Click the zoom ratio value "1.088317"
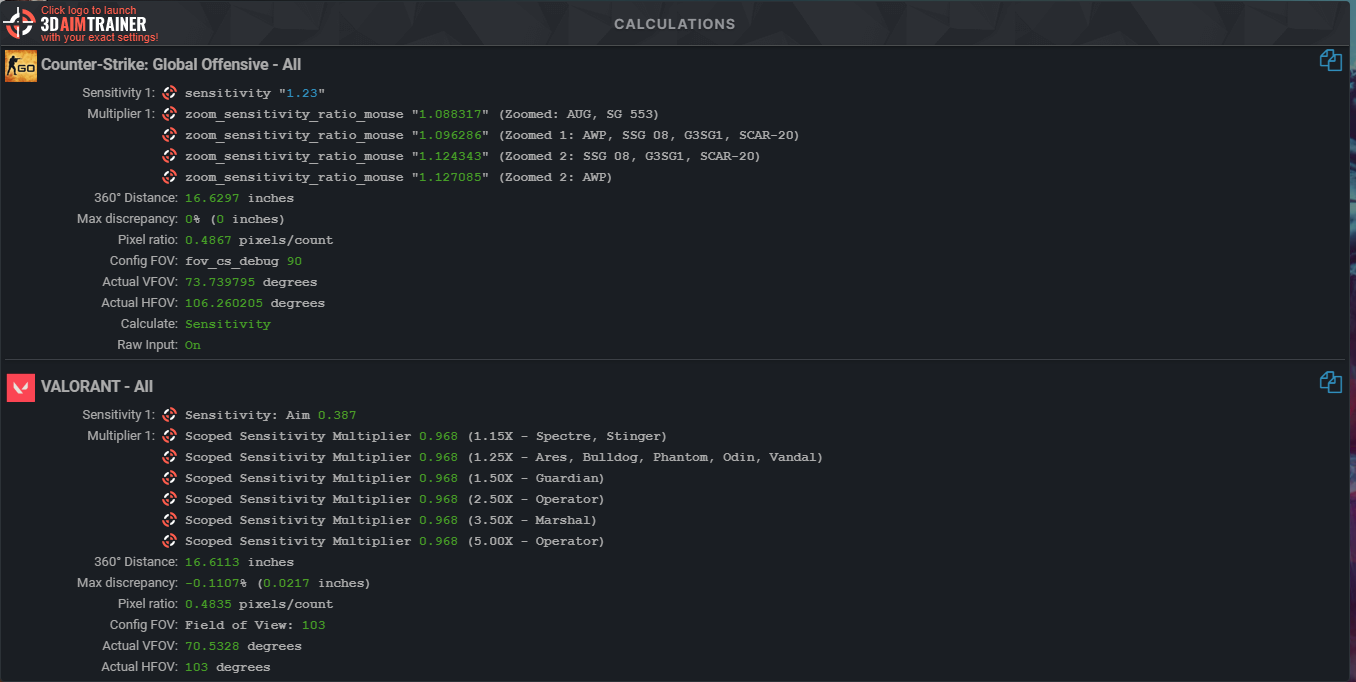Viewport: 1356px width, 682px height. pos(450,114)
